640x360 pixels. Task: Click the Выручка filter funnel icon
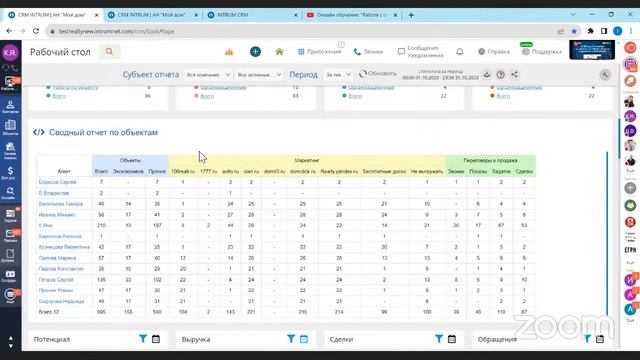point(291,339)
